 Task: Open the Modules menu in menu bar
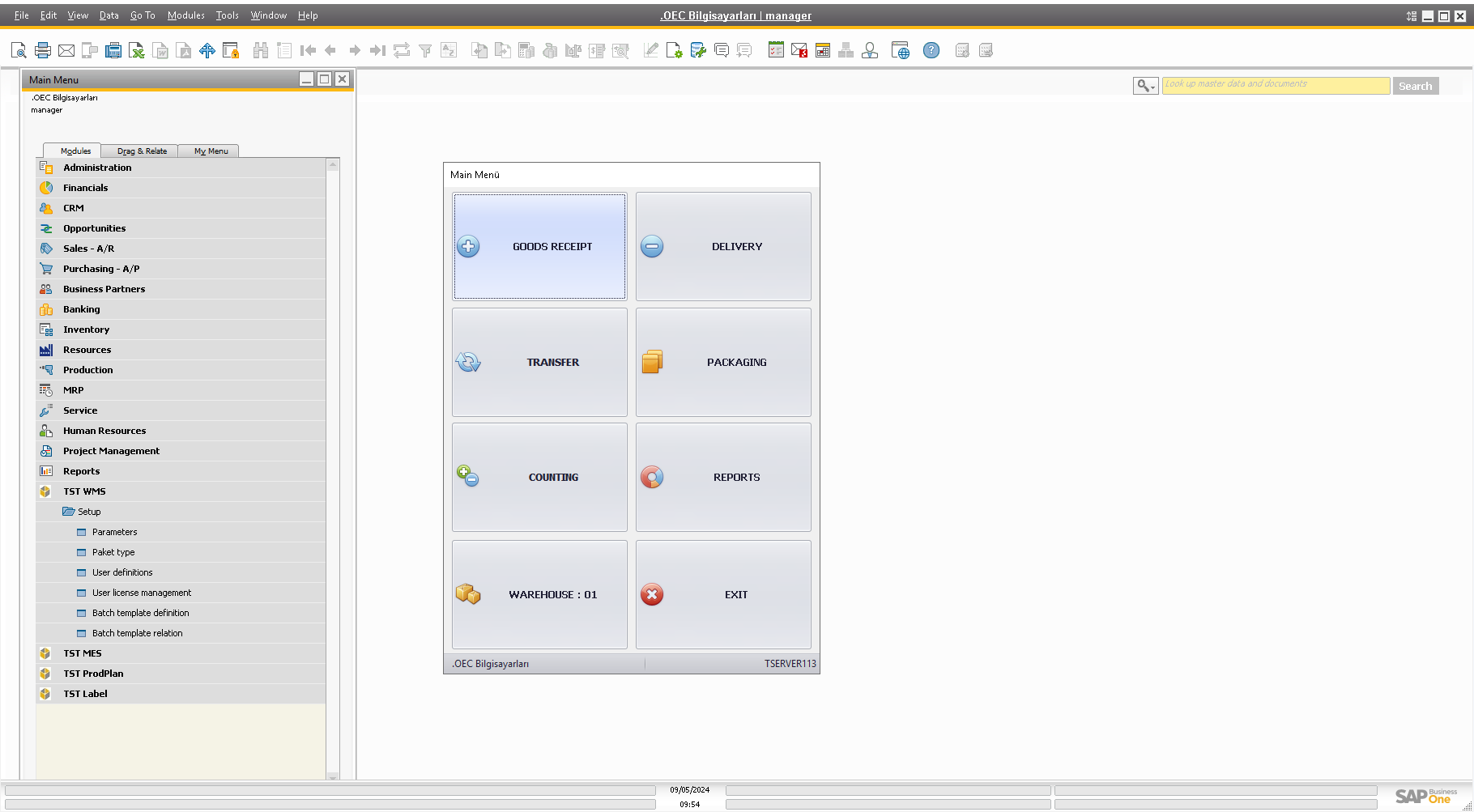pyautogui.click(x=185, y=15)
